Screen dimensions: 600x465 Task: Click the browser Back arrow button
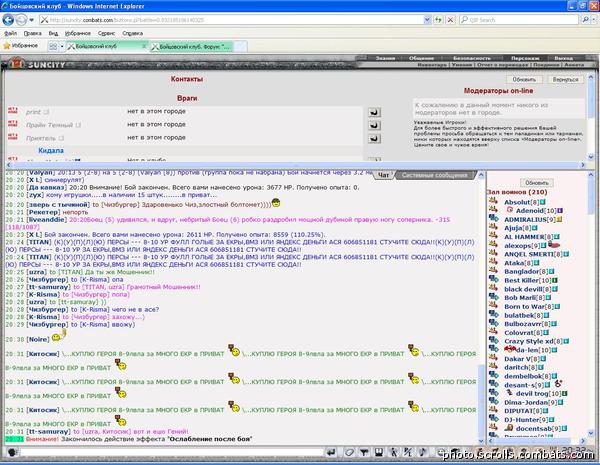[x=8, y=20]
